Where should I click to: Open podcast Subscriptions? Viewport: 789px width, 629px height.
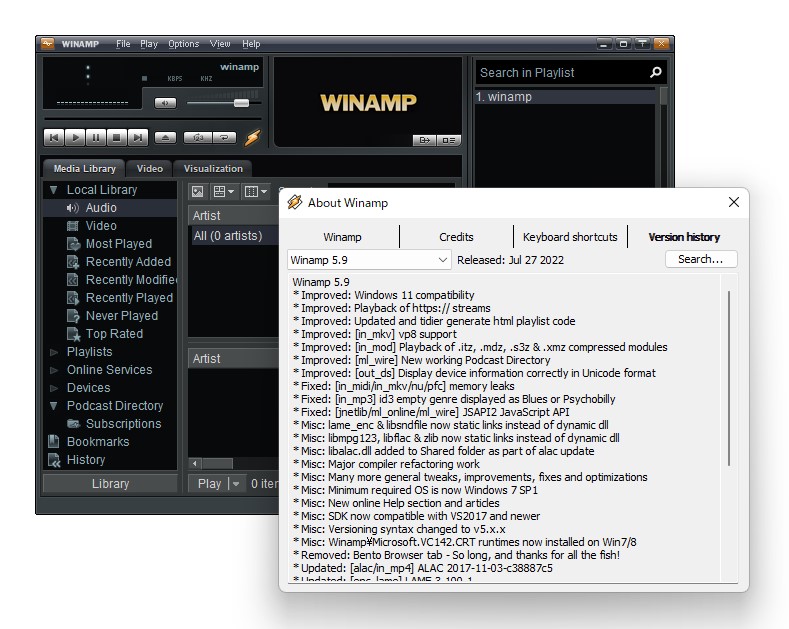[x=123, y=424]
